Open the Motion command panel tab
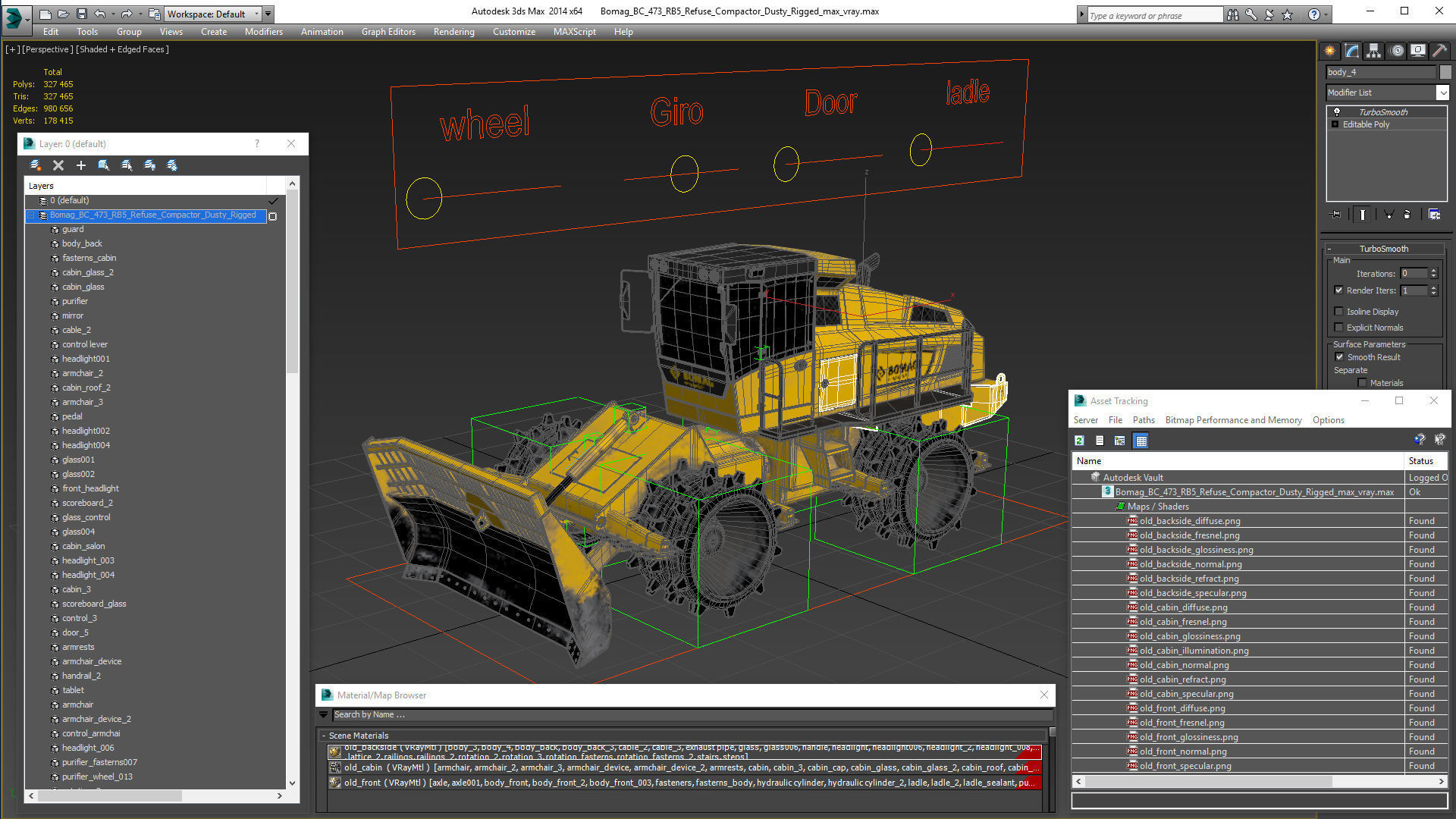Viewport: 1456px width, 819px height. point(1396,51)
